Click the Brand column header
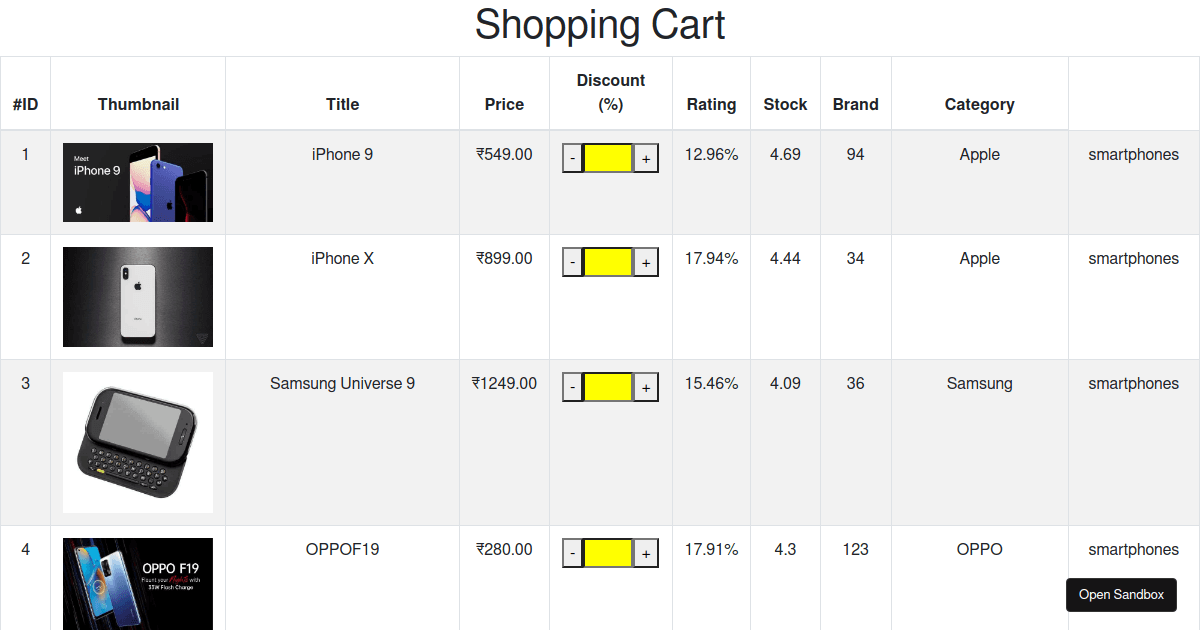This screenshot has height=630, width=1200. pyautogui.click(x=856, y=104)
